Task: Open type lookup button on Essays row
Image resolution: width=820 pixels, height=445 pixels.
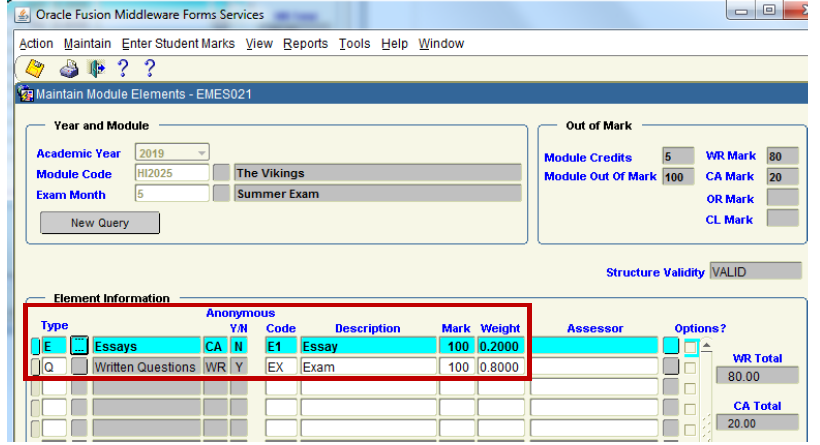Action: click(x=79, y=347)
